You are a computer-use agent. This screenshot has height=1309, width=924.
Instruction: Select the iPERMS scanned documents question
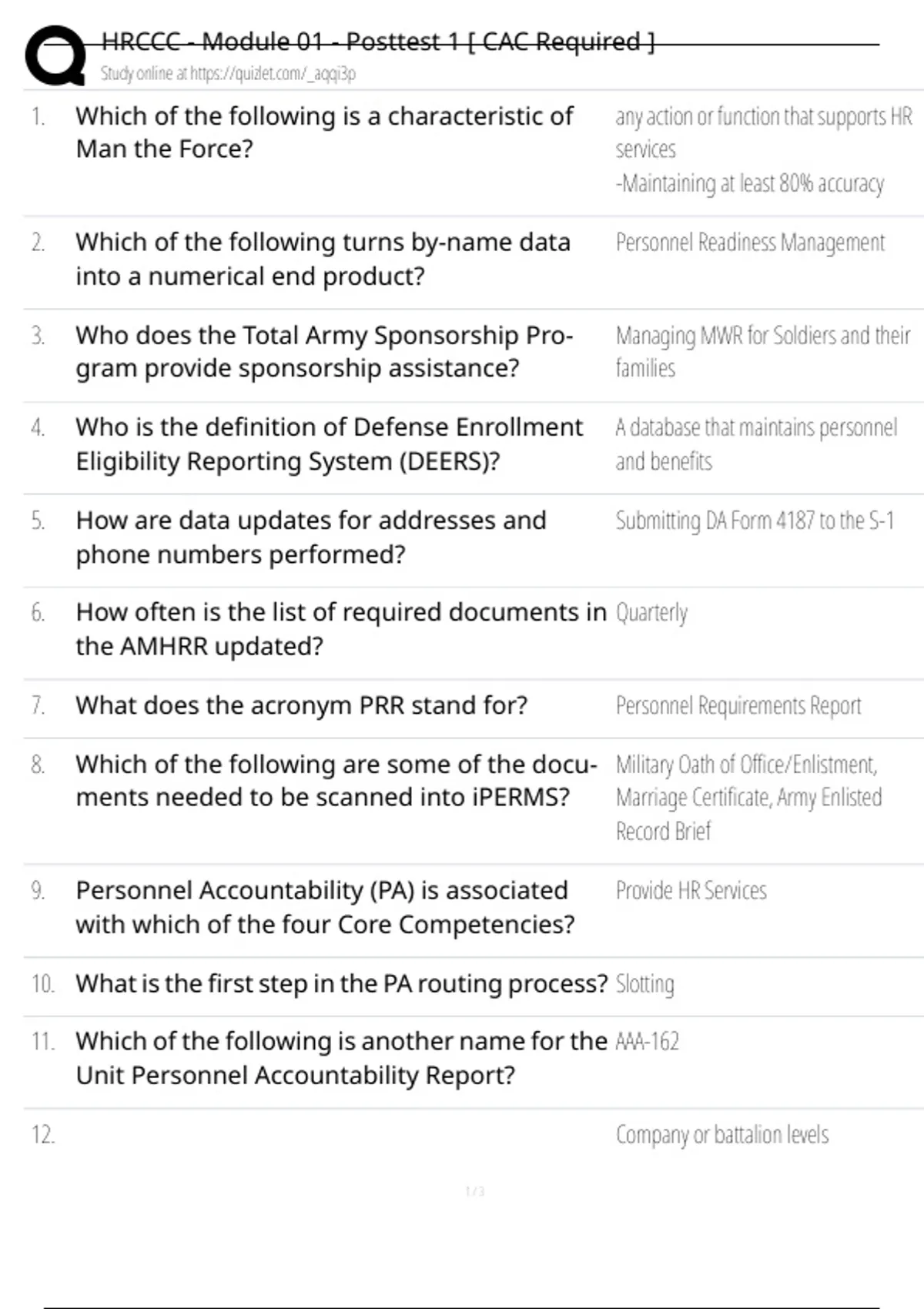tap(336, 781)
